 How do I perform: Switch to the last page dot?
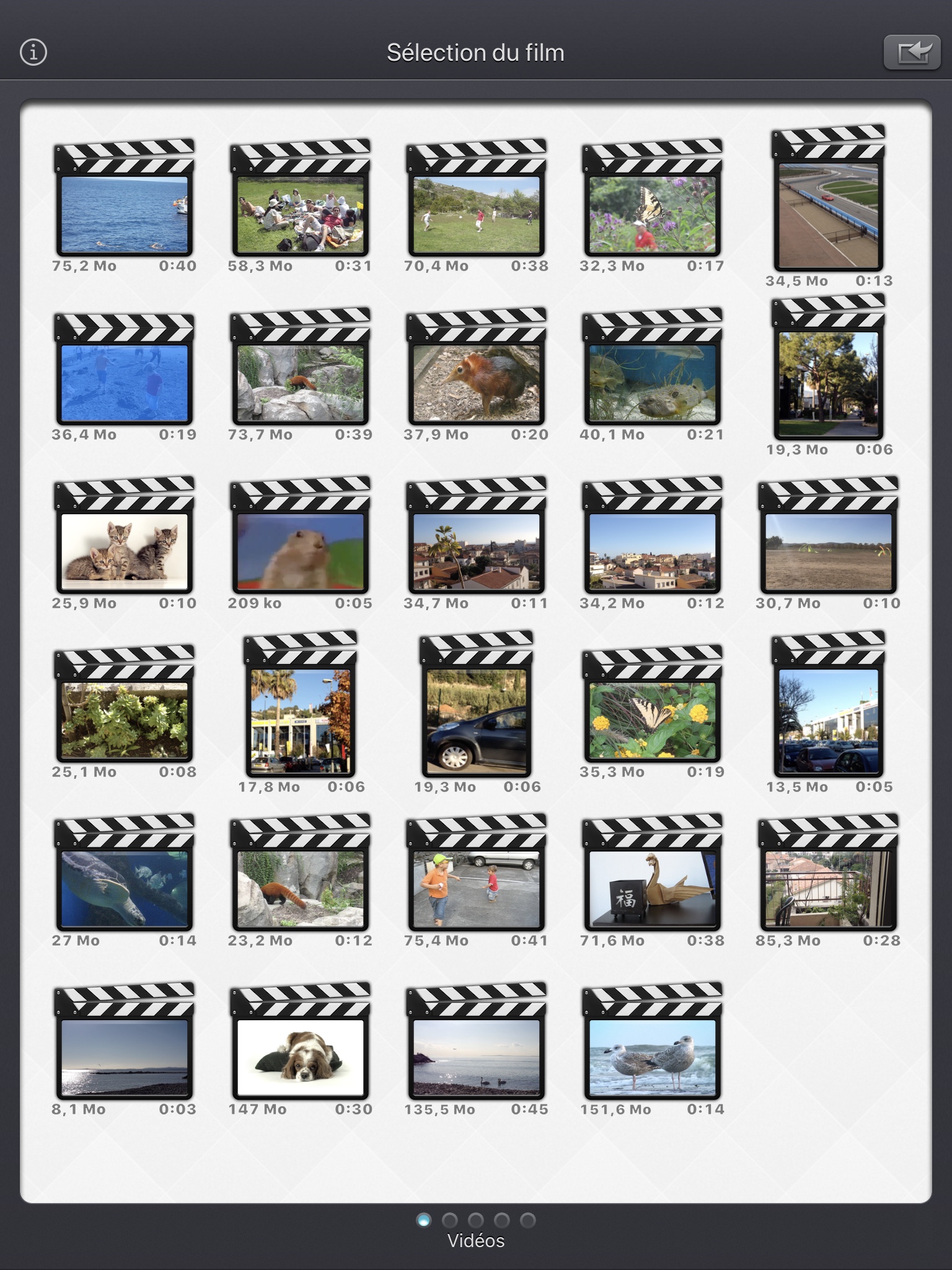tap(528, 1220)
